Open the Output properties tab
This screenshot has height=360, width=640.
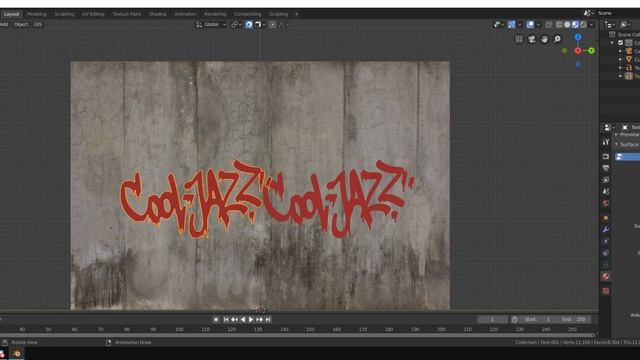tap(606, 168)
